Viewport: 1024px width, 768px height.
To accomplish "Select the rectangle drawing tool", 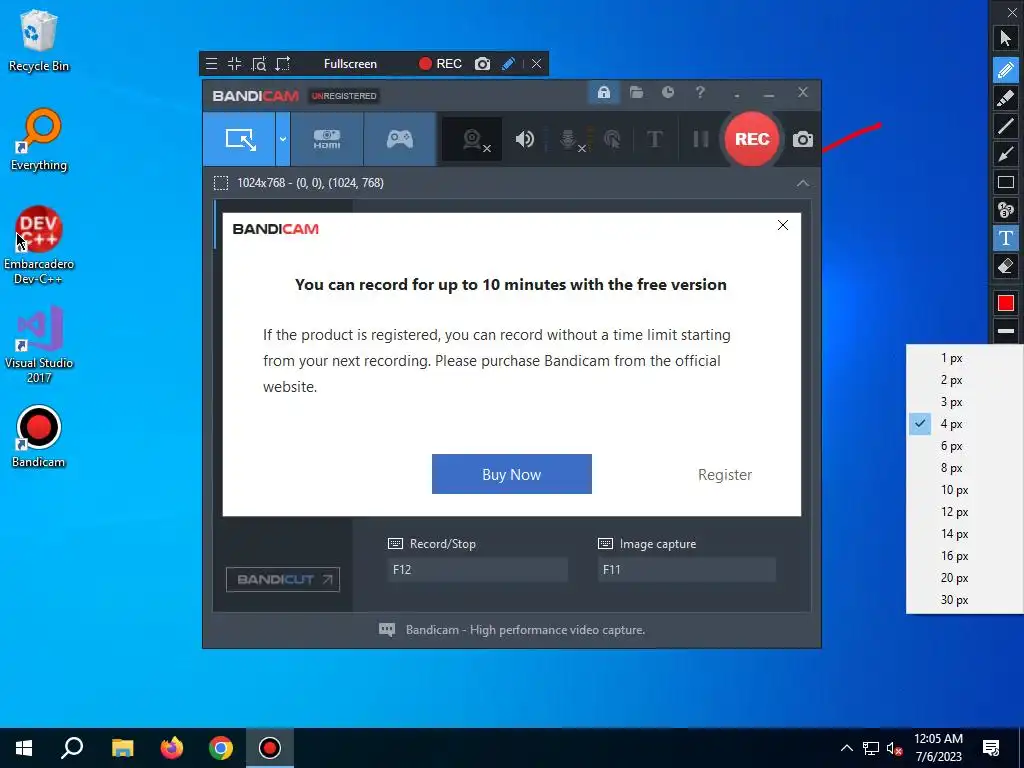I will point(1006,182).
